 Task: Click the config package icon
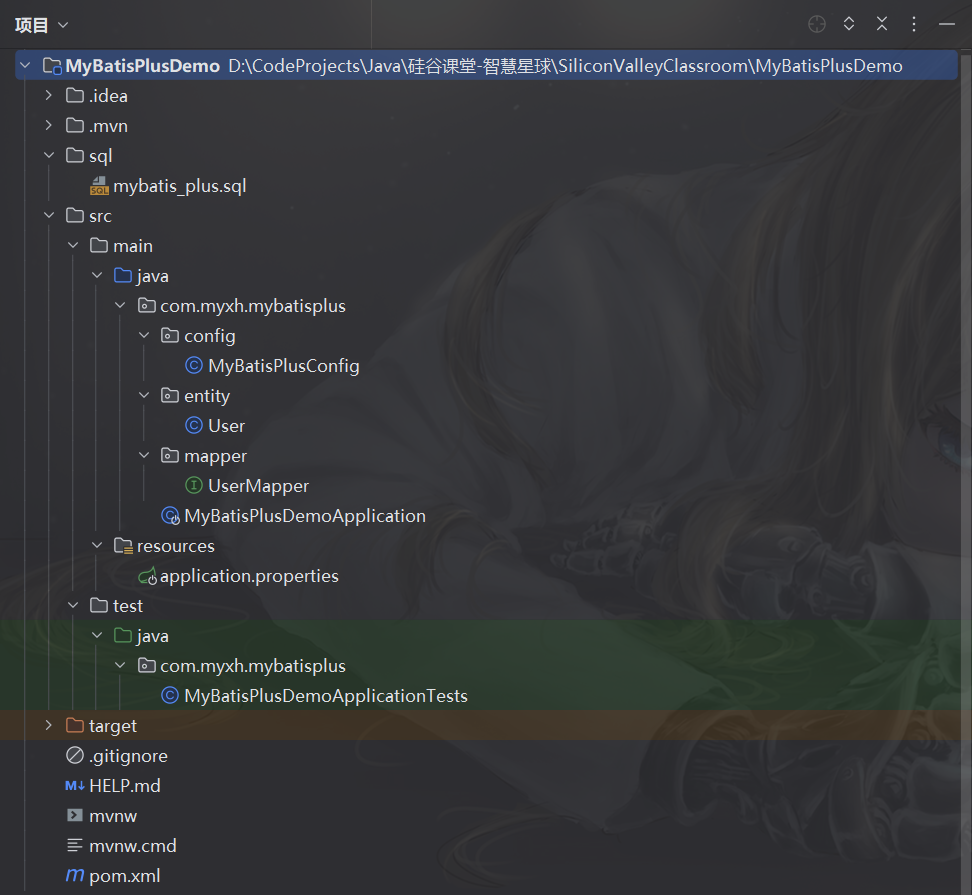pos(170,335)
